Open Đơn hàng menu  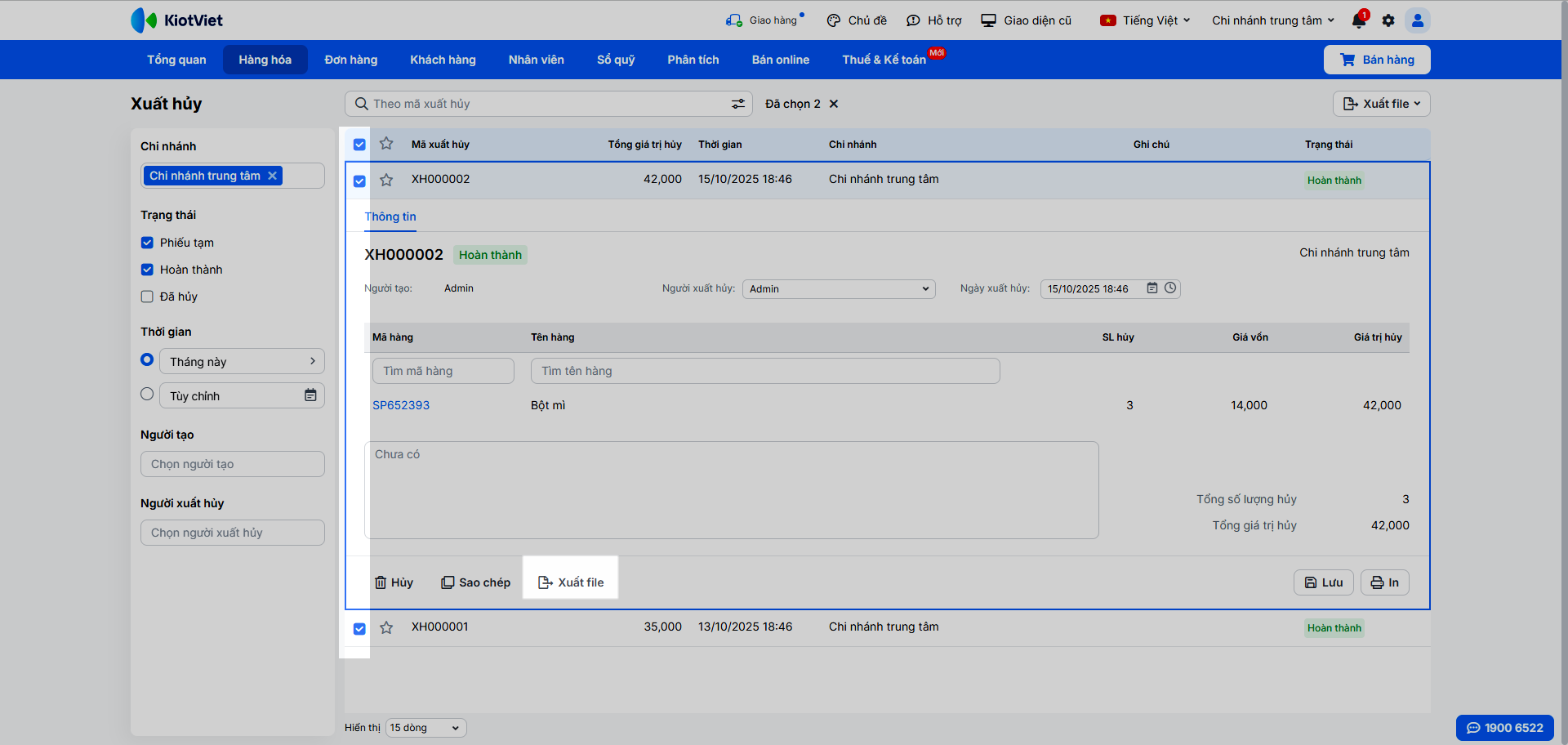point(351,60)
